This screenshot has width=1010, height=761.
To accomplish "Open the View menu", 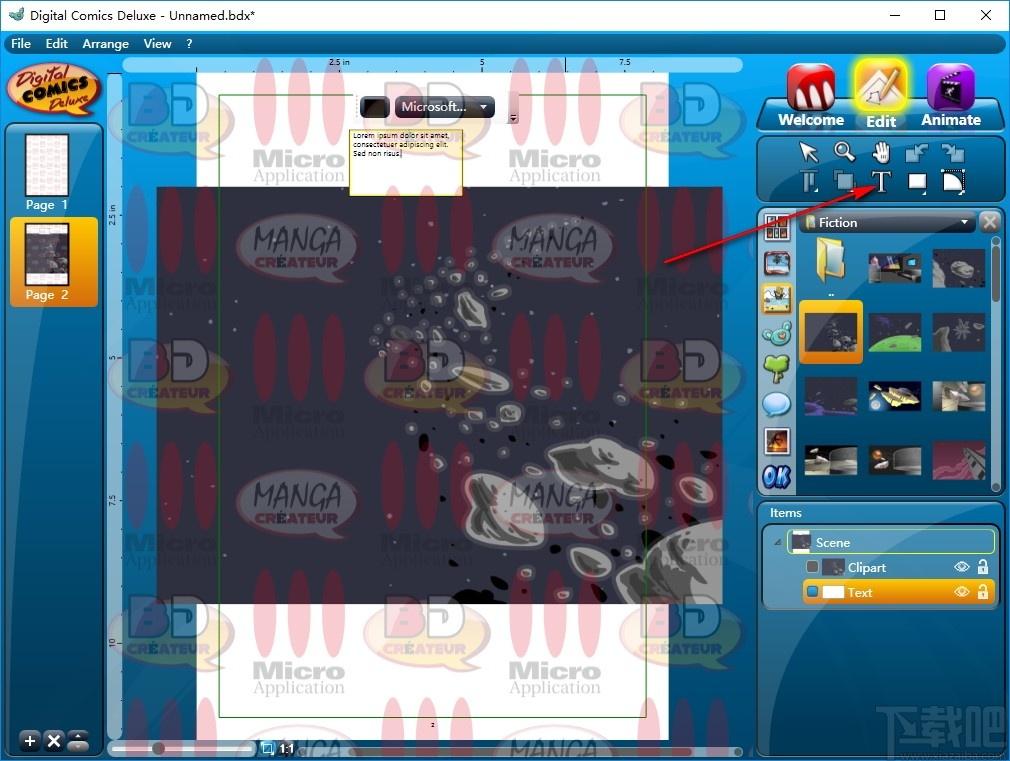I will [x=157, y=44].
